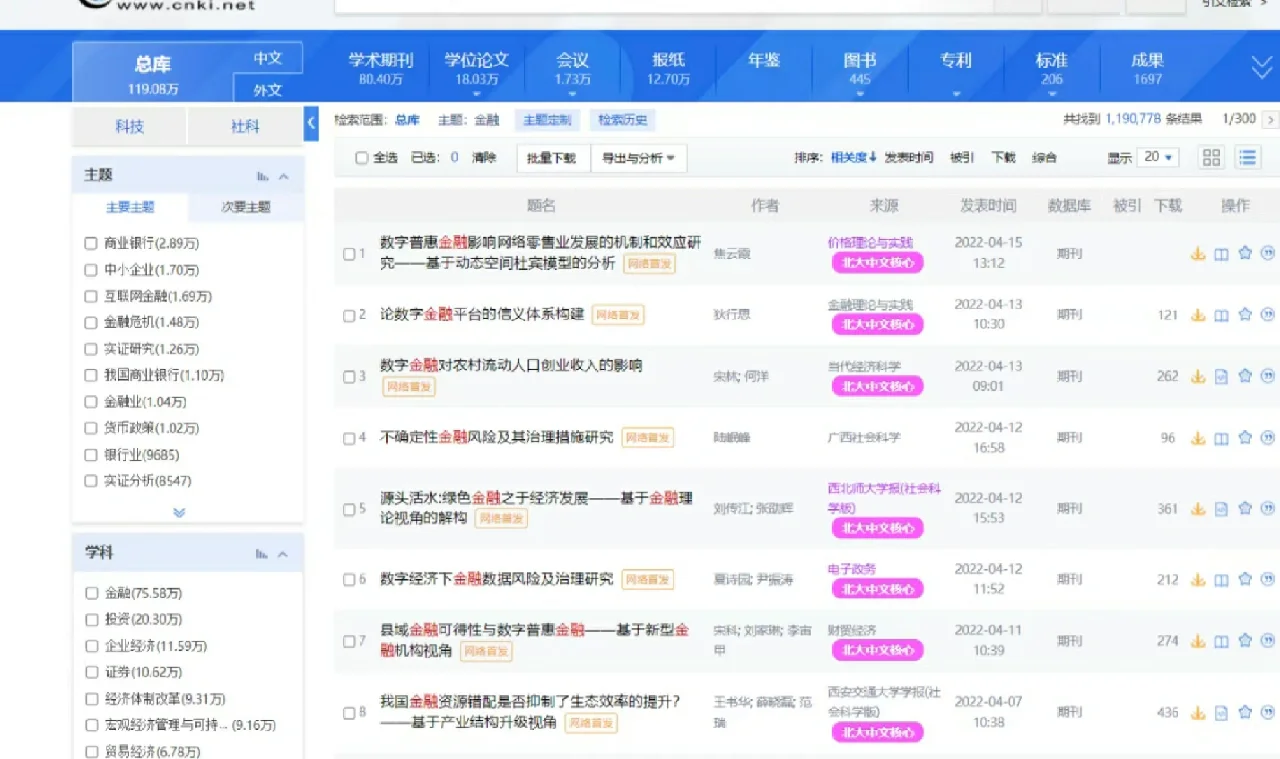The width and height of the screenshot is (1280, 759).
Task: Expand more topics with the double-down chevron
Action: point(179,511)
